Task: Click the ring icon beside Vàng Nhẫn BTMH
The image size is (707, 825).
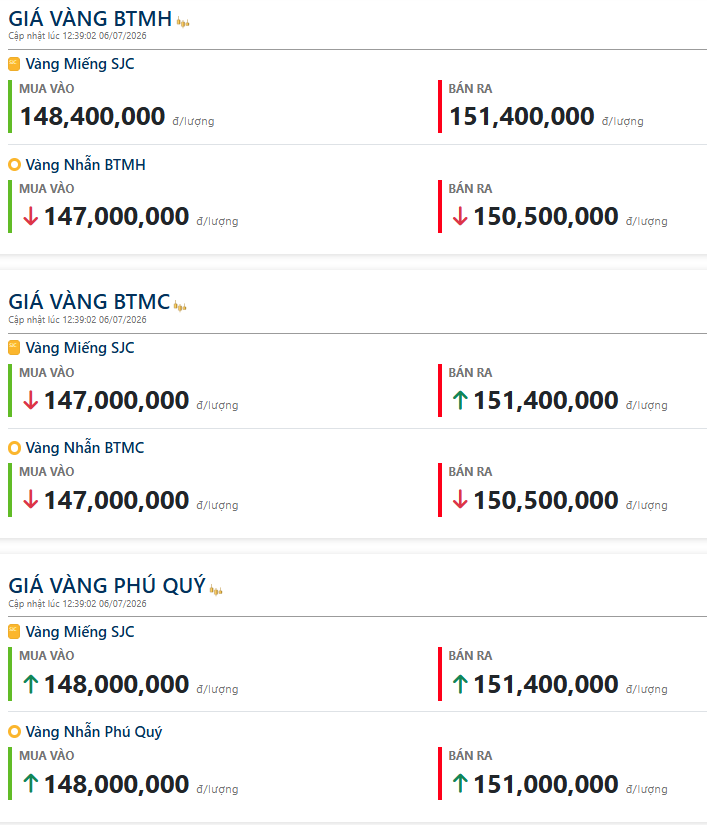Action: coord(14,165)
